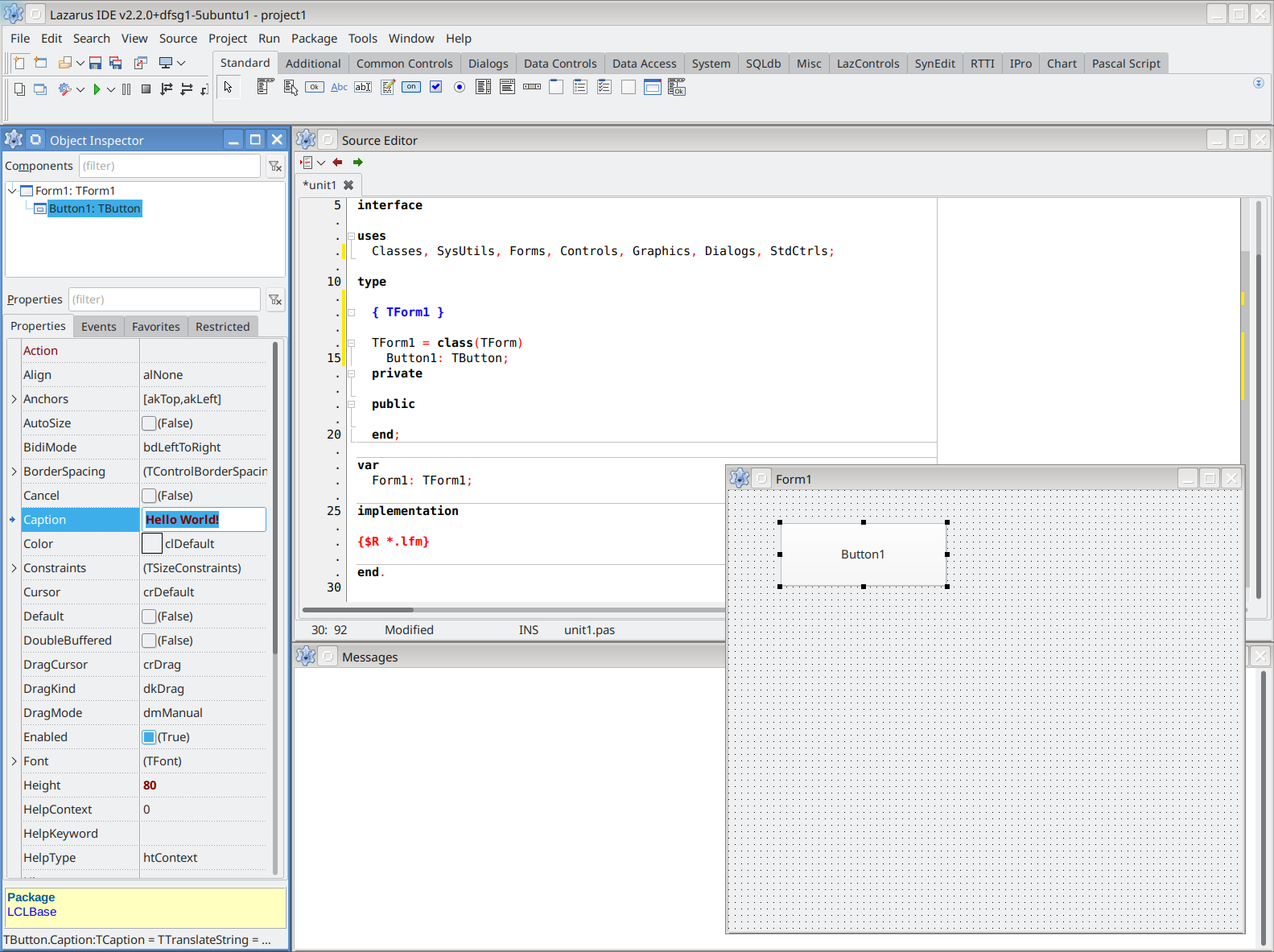Clear the Properties filter with its button
The image size is (1274, 952).
point(275,299)
